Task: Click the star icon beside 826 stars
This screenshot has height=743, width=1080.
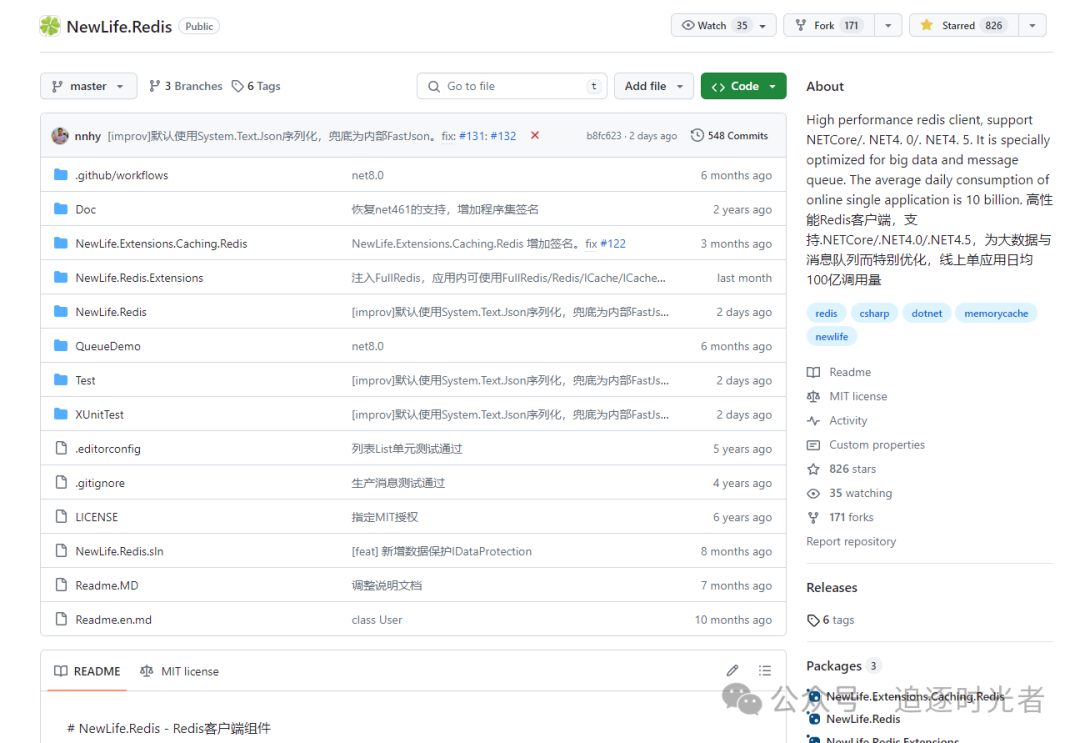Action: pos(813,469)
